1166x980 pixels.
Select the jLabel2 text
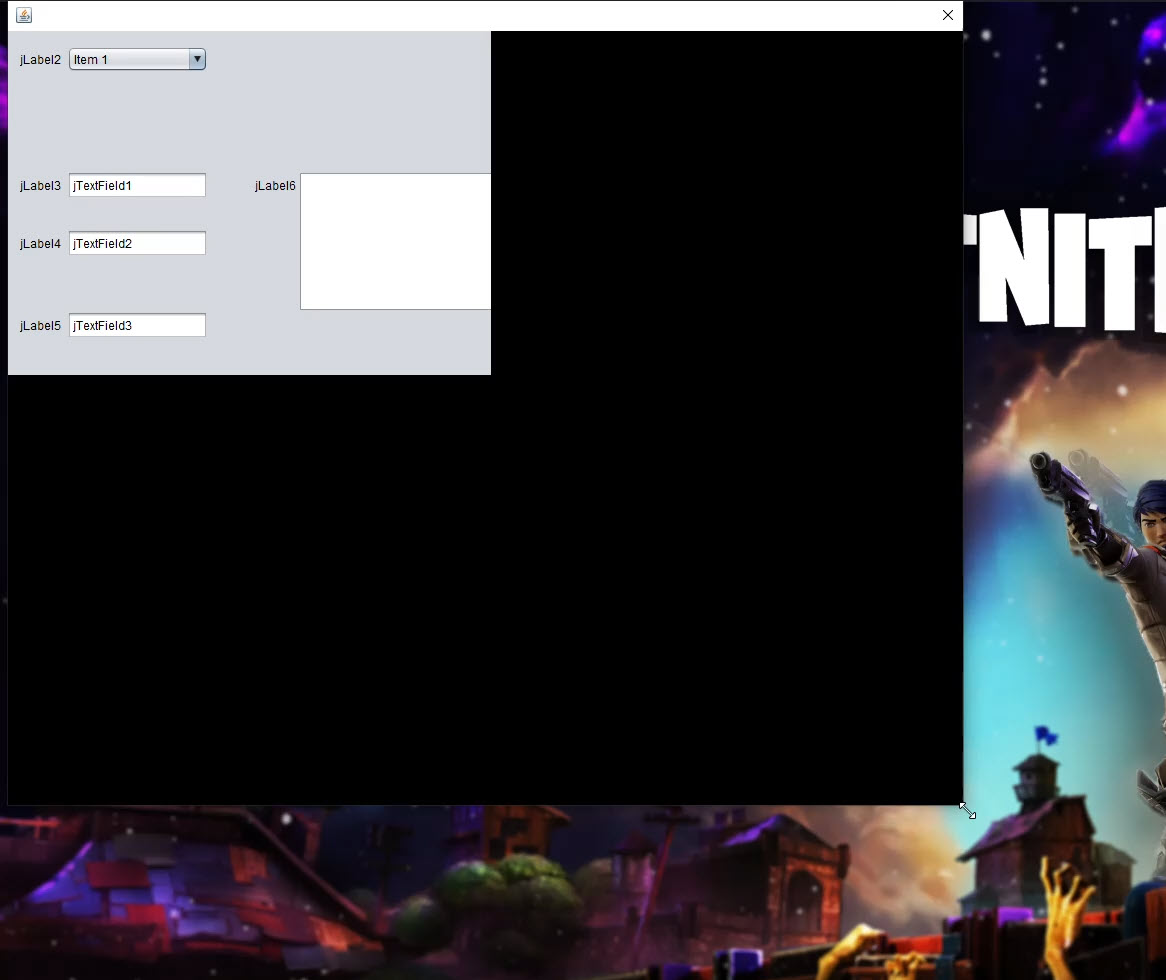tap(40, 59)
